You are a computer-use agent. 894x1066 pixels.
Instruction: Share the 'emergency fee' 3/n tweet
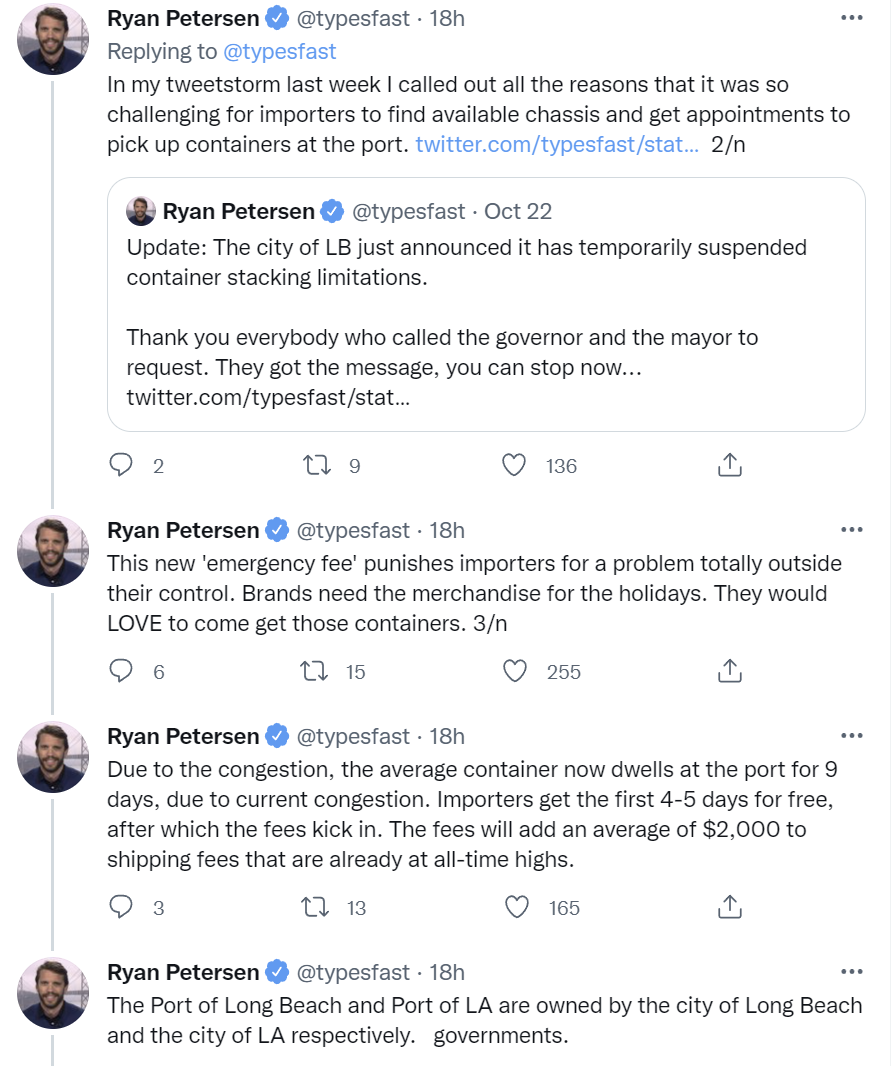click(x=729, y=671)
